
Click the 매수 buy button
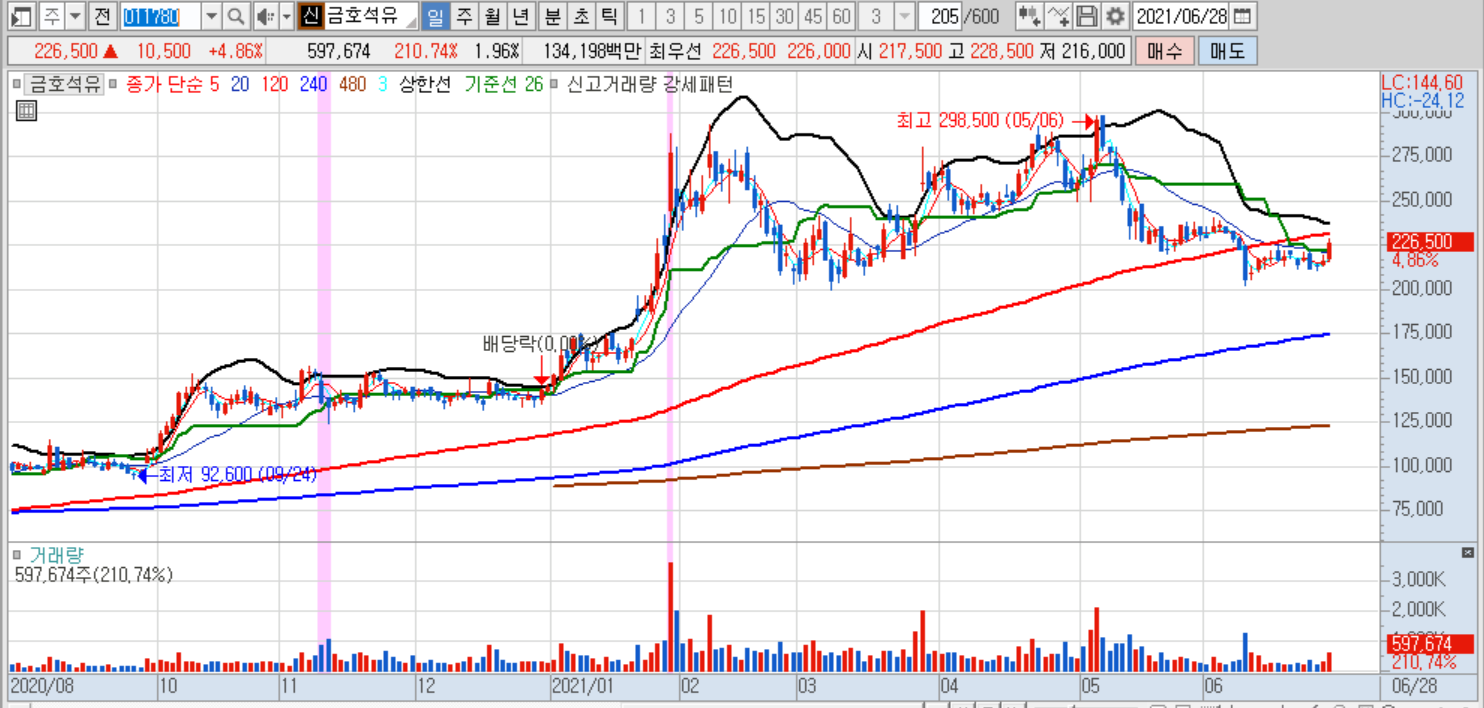(x=1163, y=51)
